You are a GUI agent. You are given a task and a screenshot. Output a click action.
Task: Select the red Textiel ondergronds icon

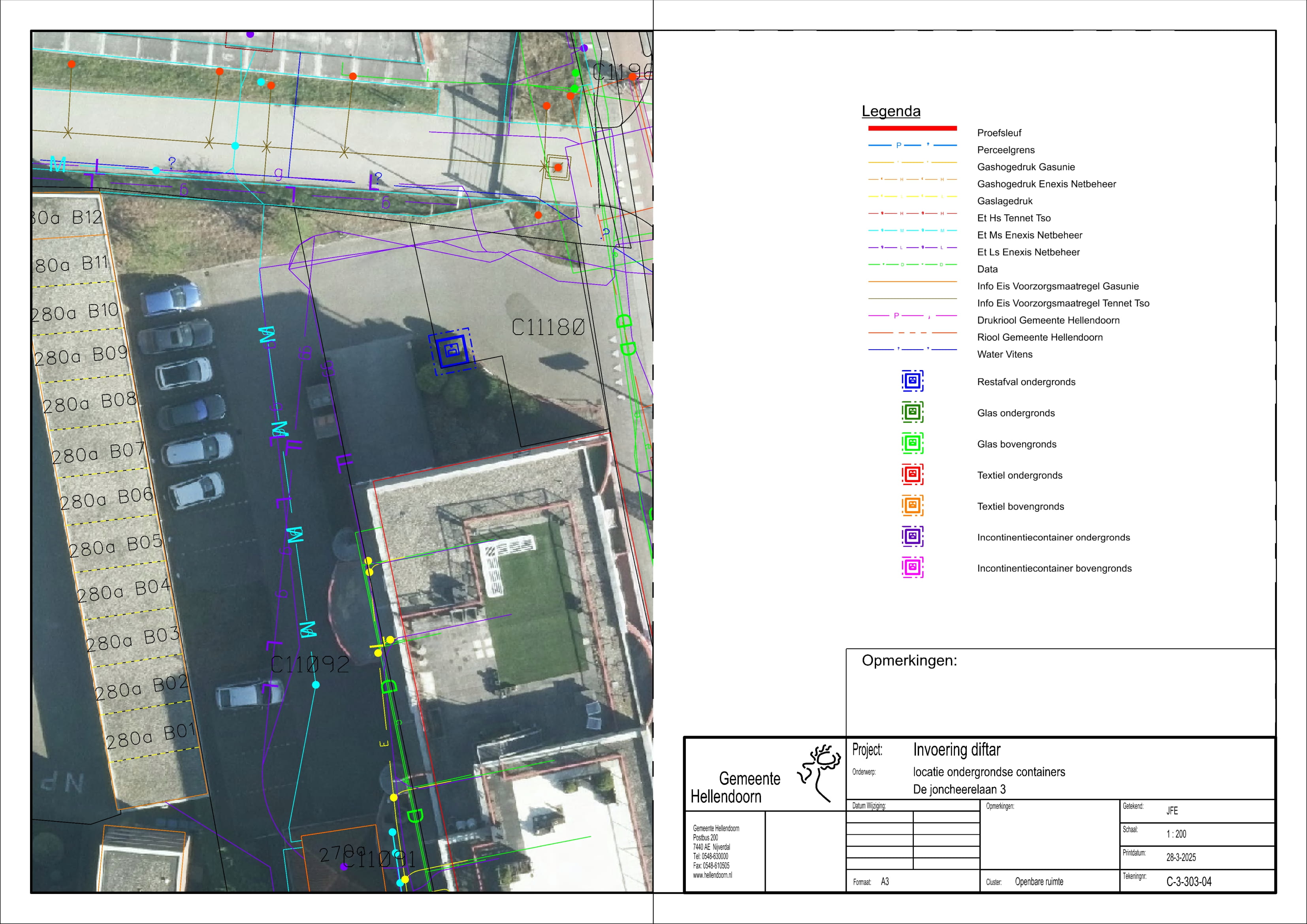[x=912, y=474]
